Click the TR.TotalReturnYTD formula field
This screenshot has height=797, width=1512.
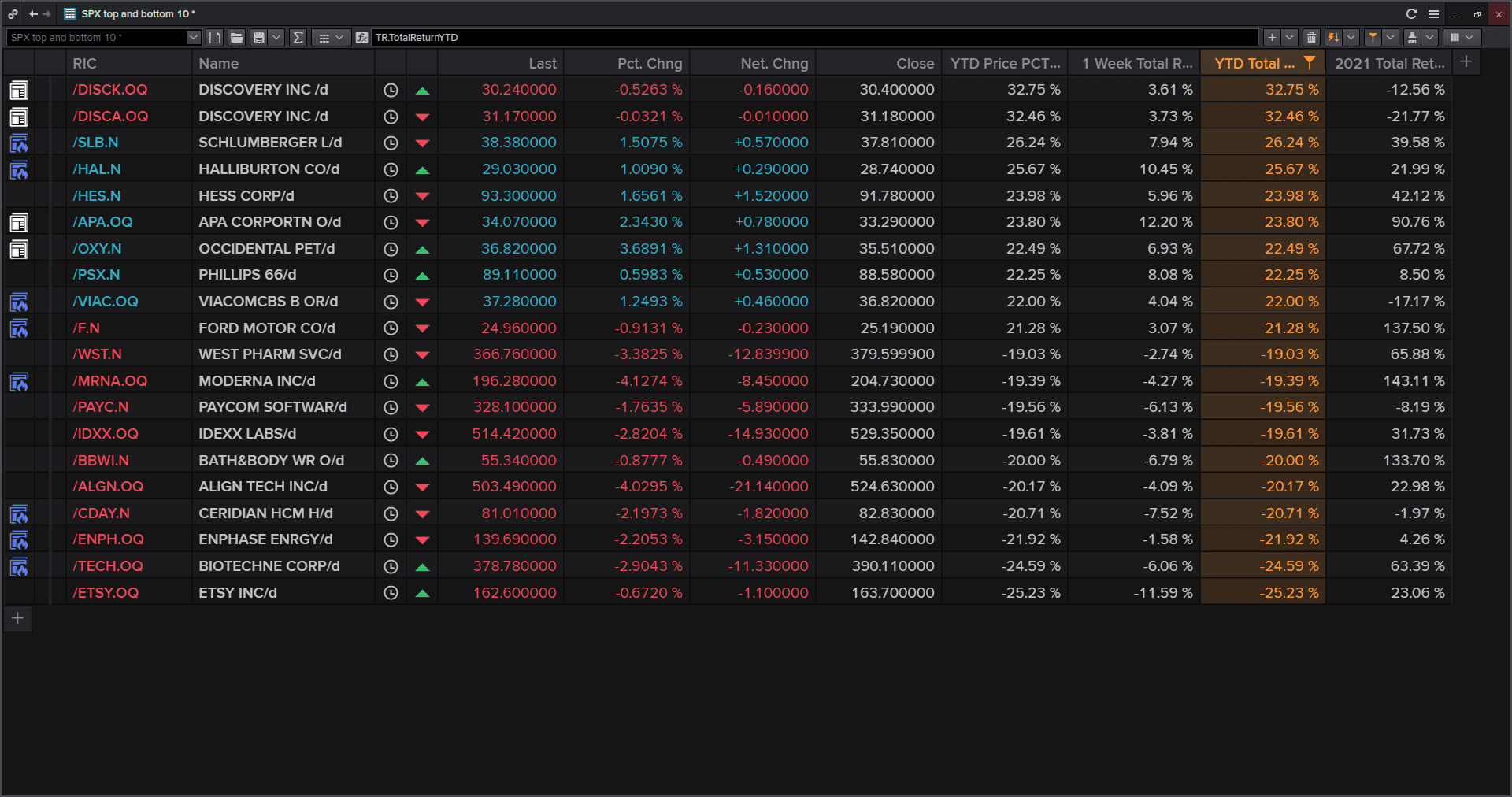tap(815, 37)
